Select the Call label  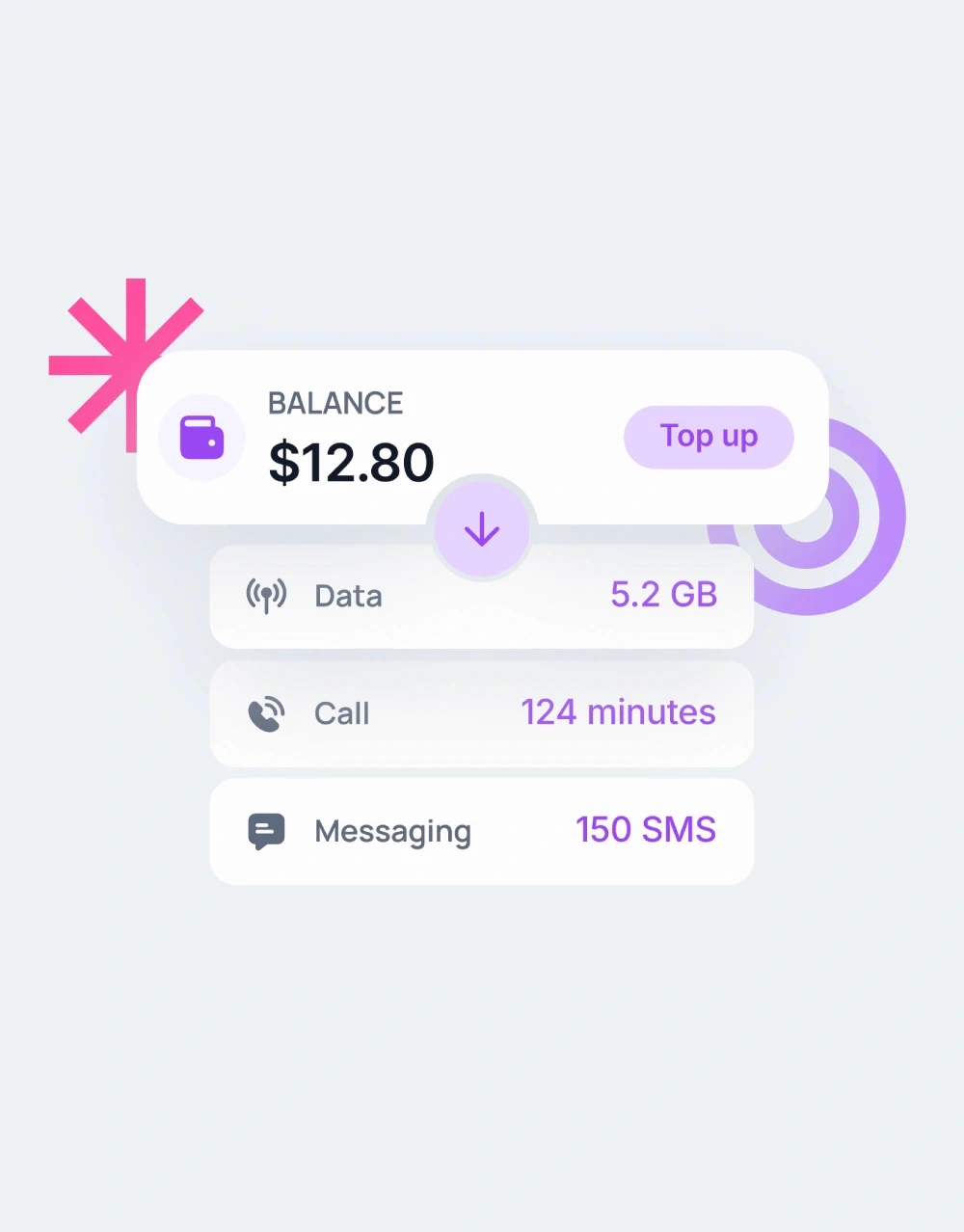[341, 713]
